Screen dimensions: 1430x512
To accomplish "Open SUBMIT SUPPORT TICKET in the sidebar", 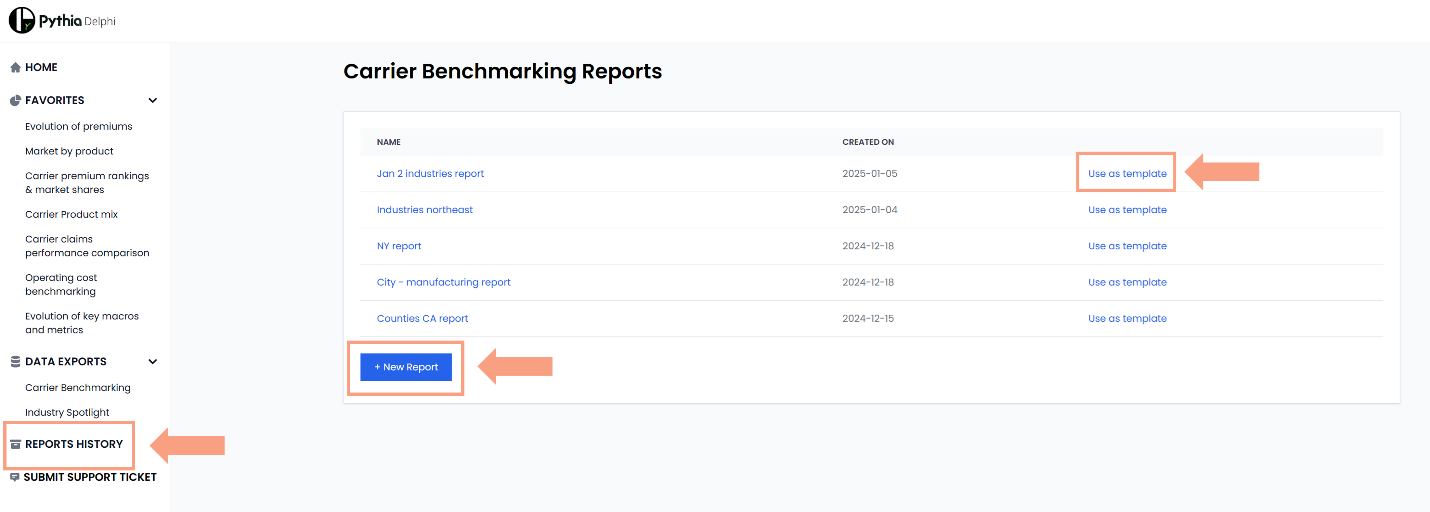I will click(x=90, y=478).
